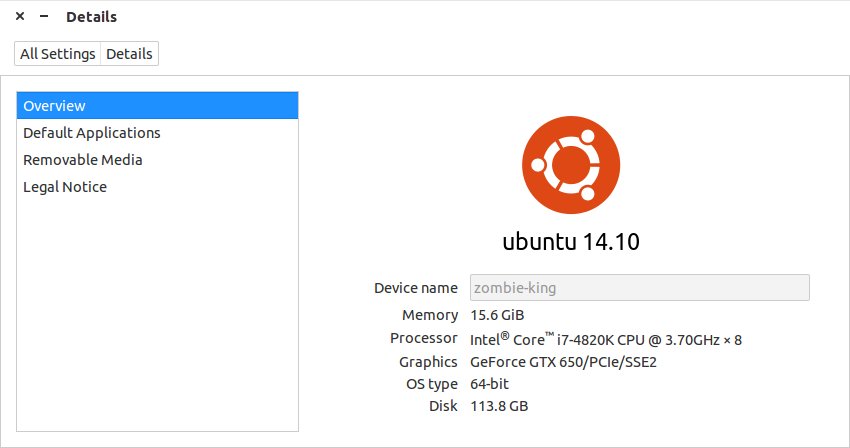
Task: Open Default Applications section
Action: coord(157,133)
